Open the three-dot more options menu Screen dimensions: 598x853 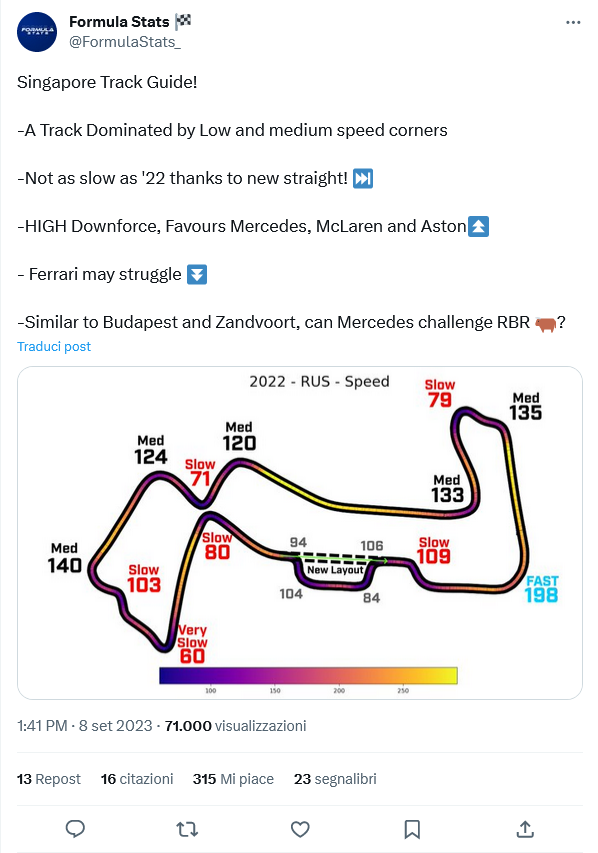pos(573,22)
